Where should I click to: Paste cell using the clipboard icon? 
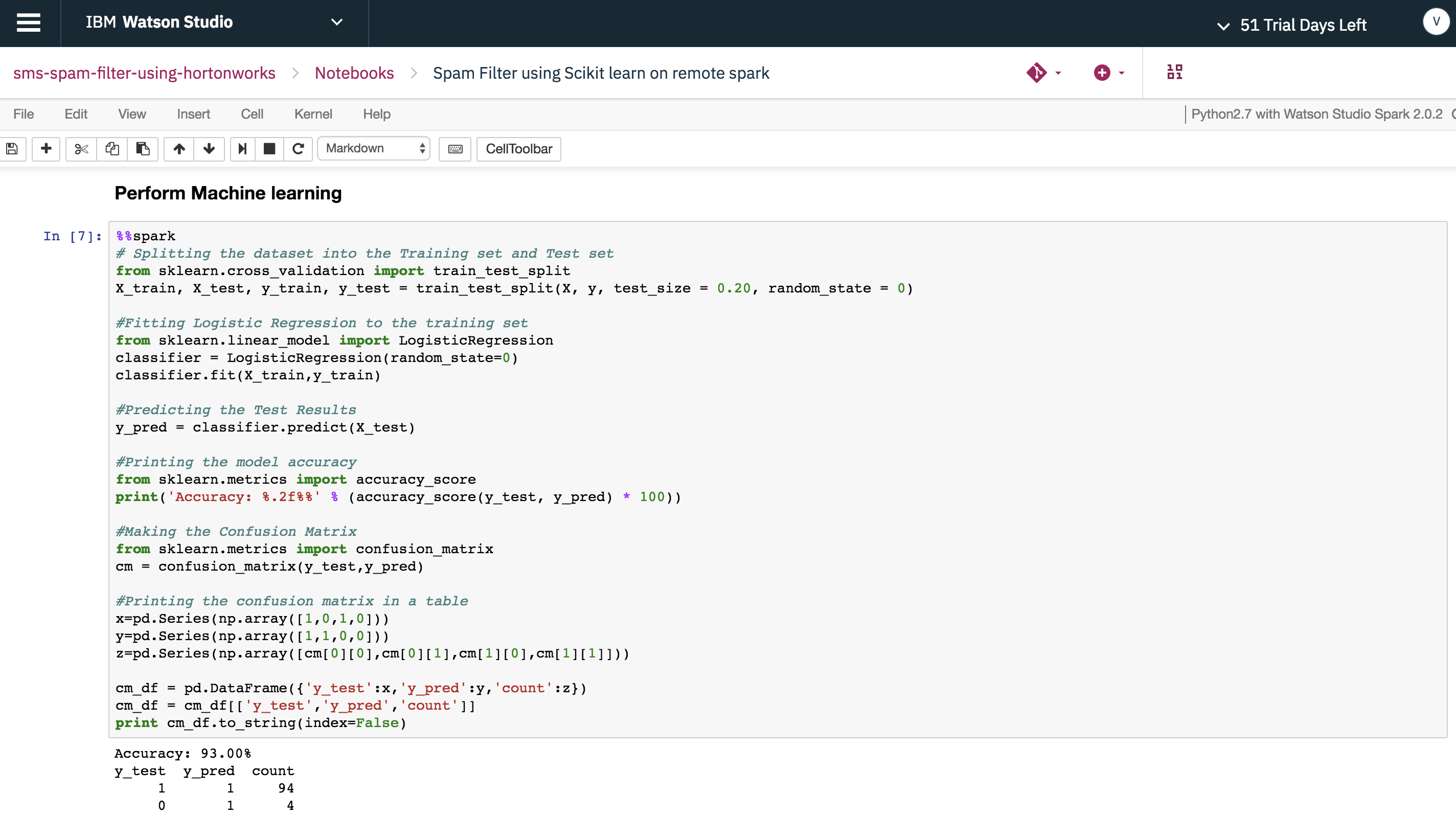(143, 149)
